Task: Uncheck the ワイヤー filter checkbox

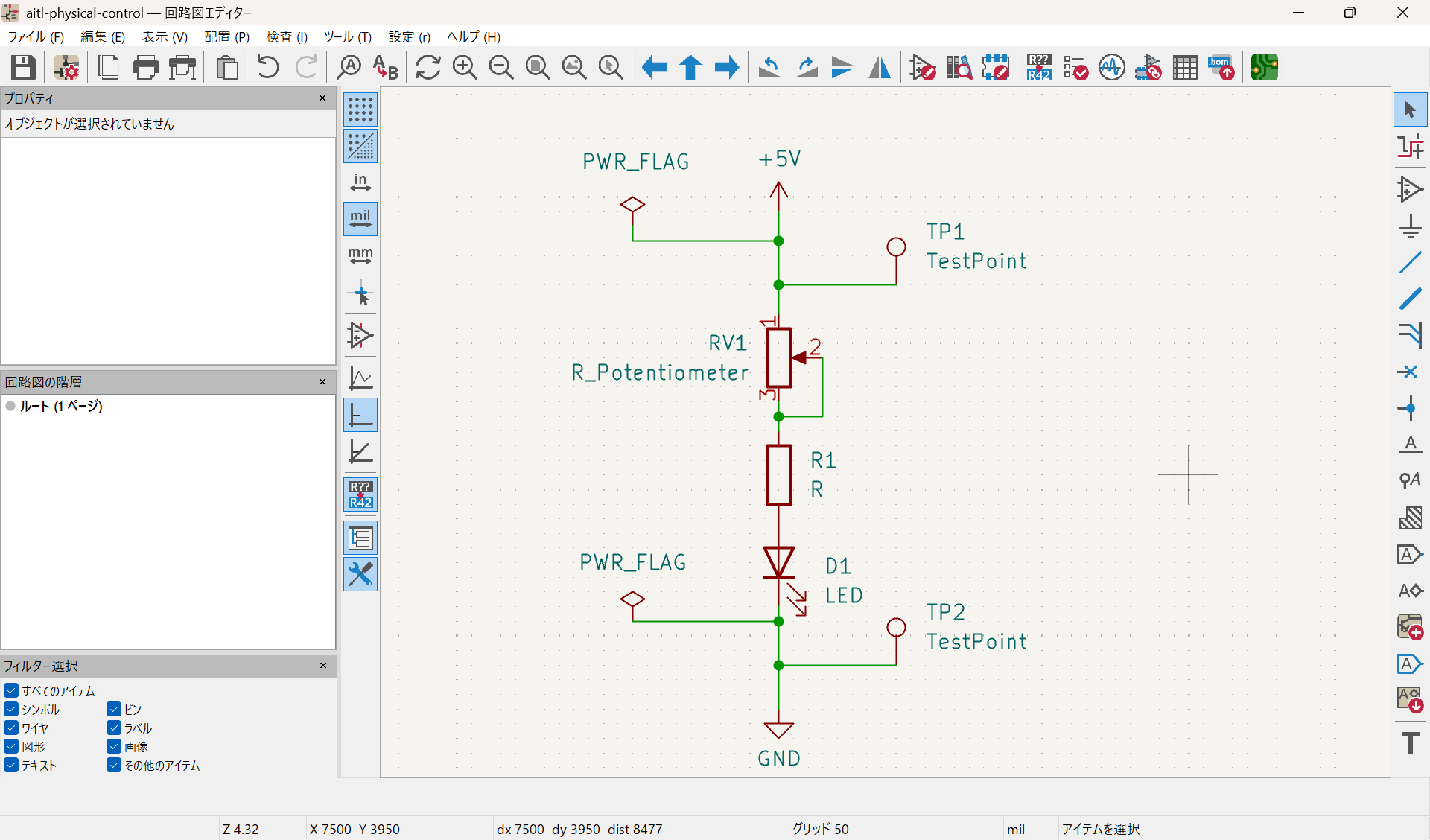Action: point(10,728)
